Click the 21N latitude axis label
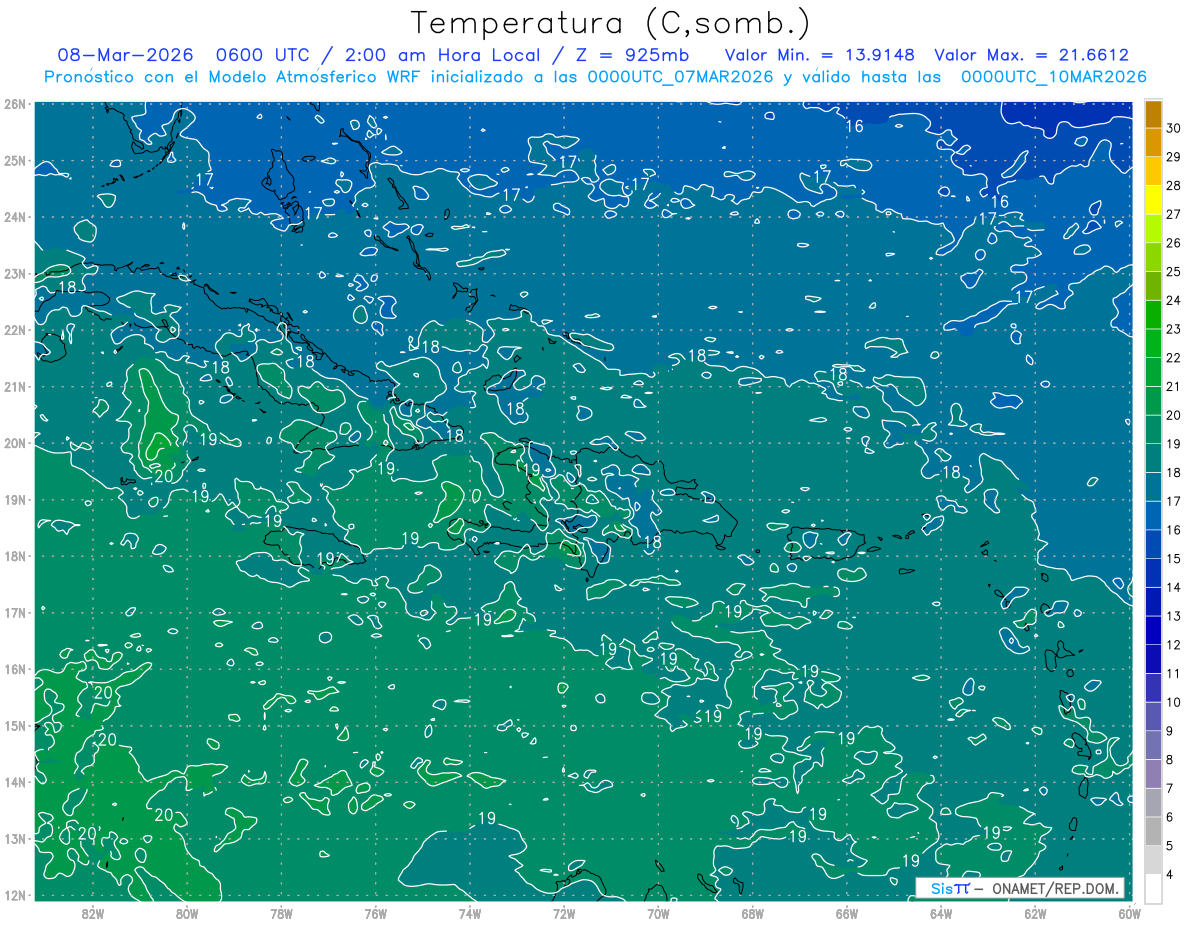Screen dimensions: 1200x927 15,386
